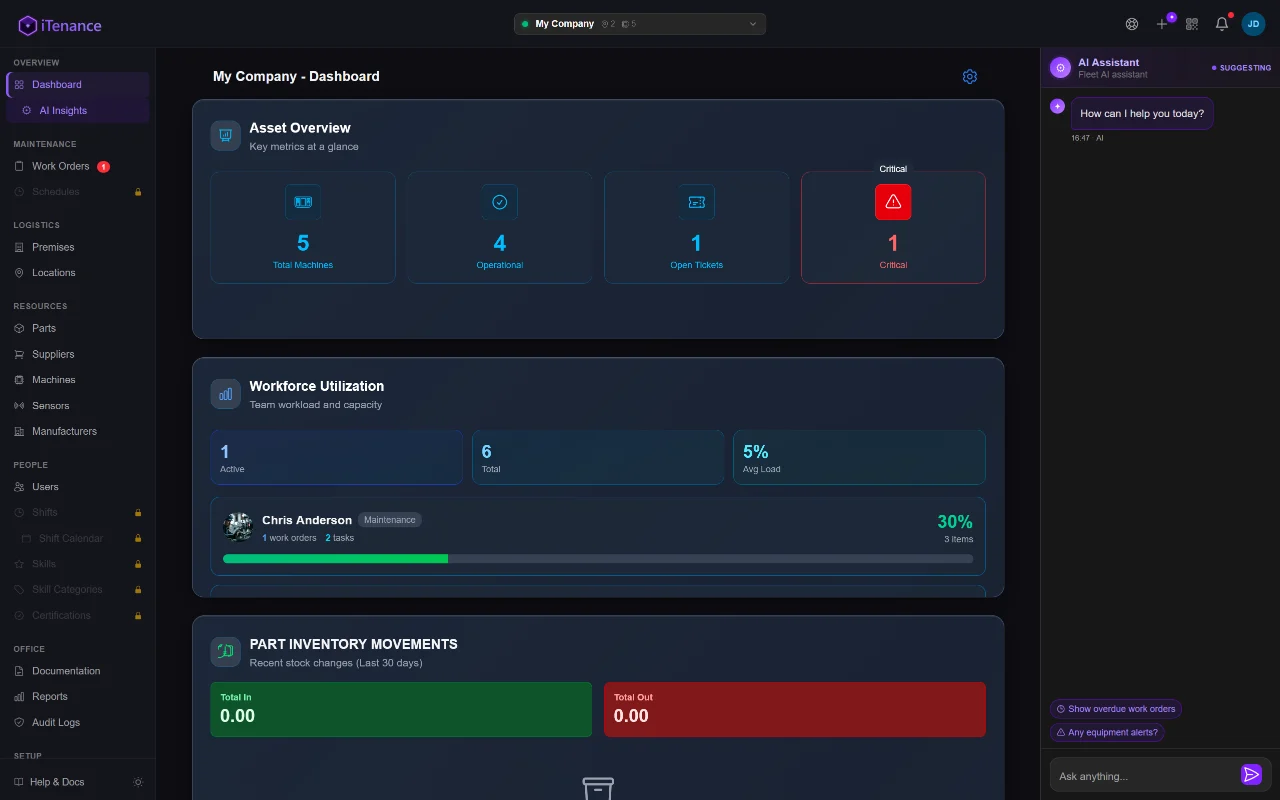Click the Open Tickets ticket icon
1280x800 pixels.
pos(696,202)
